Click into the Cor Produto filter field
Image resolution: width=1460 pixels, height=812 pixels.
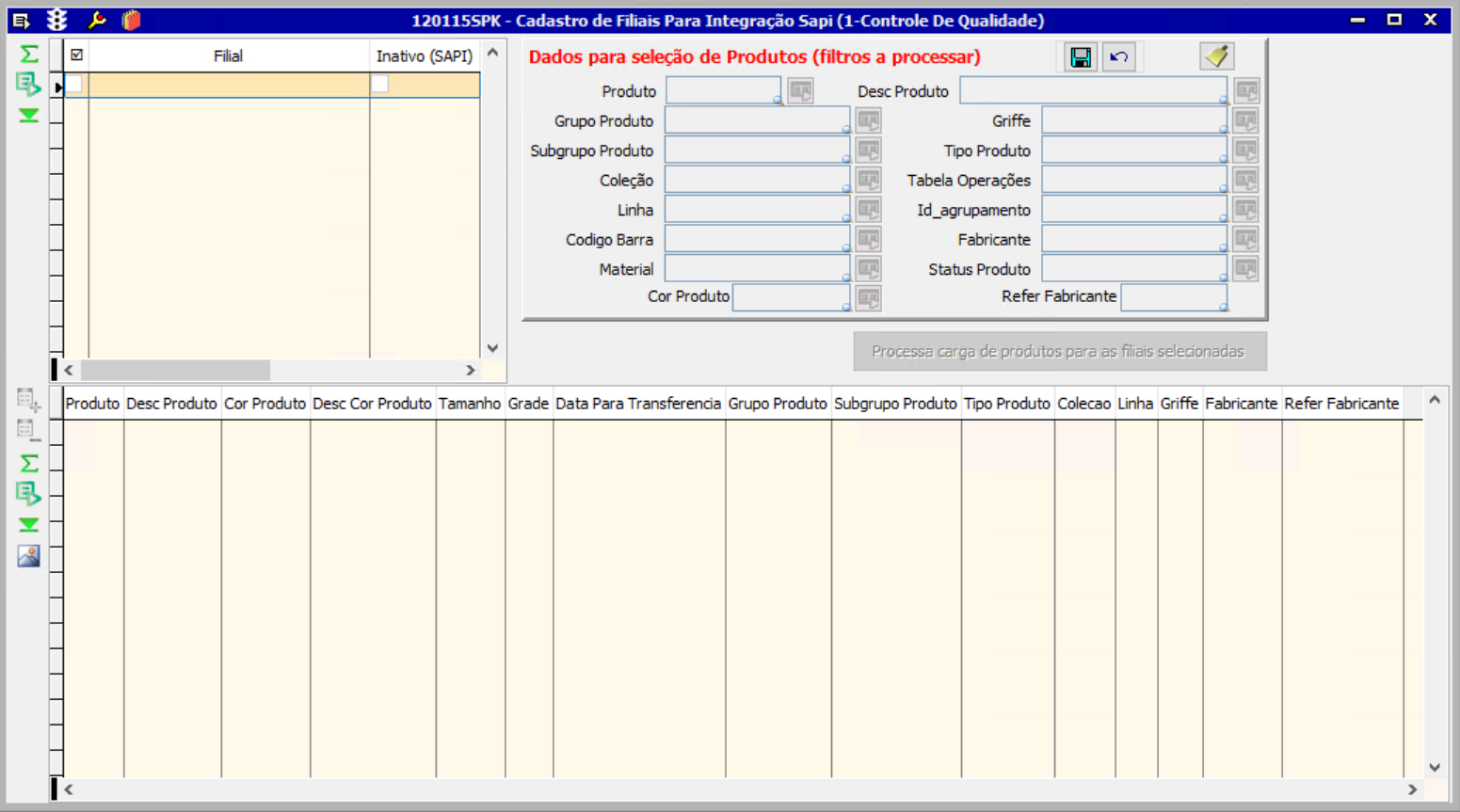[791, 297]
